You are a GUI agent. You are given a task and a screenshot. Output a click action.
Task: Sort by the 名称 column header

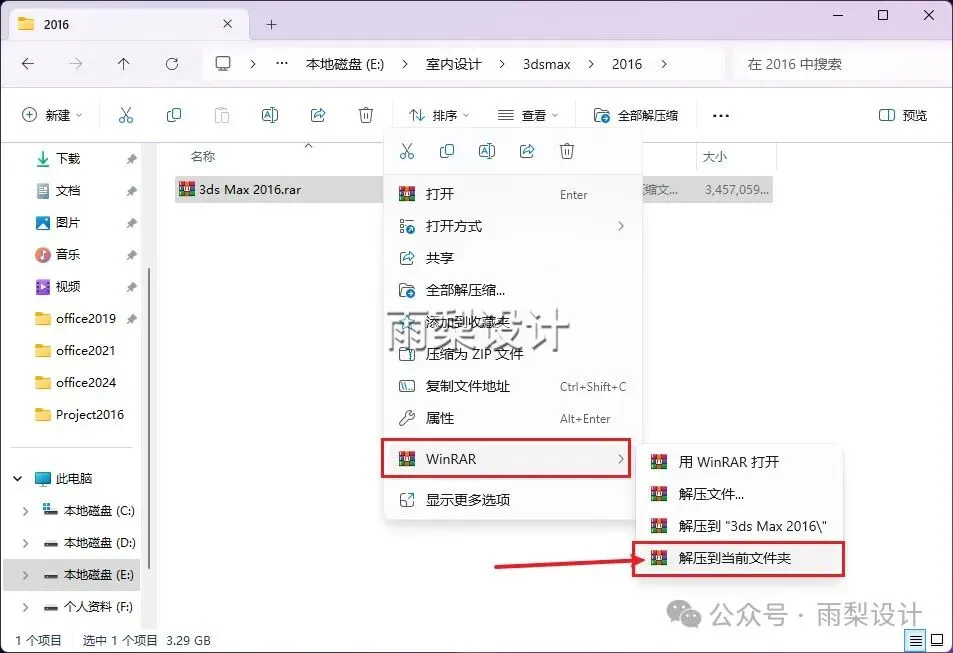203,157
